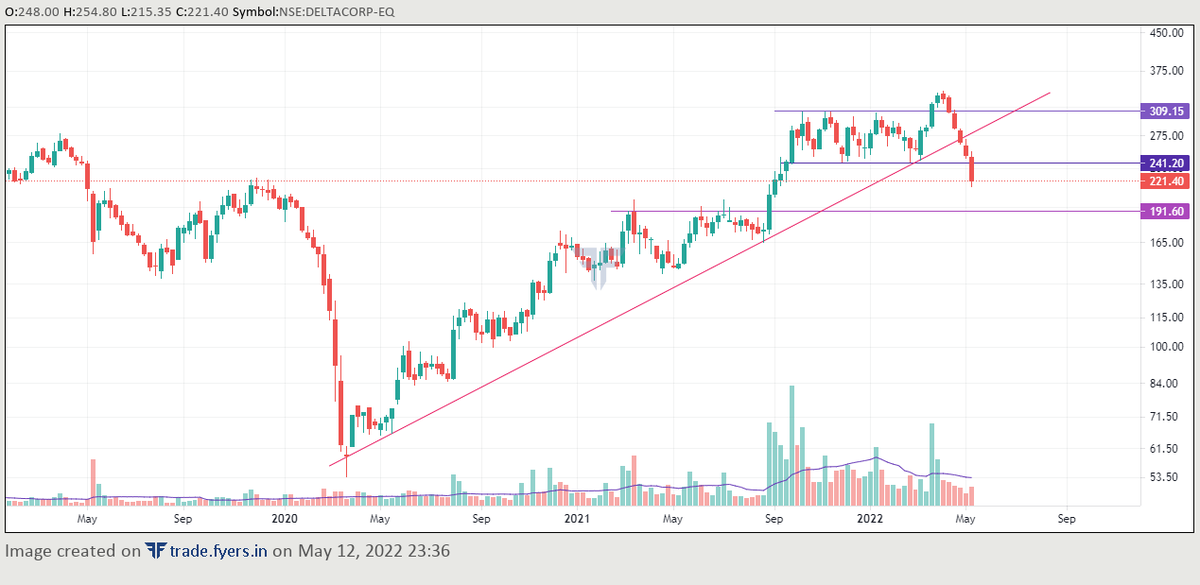This screenshot has height=585, width=1200.
Task: Click the 241.20 price level label
Action: 1167,163
